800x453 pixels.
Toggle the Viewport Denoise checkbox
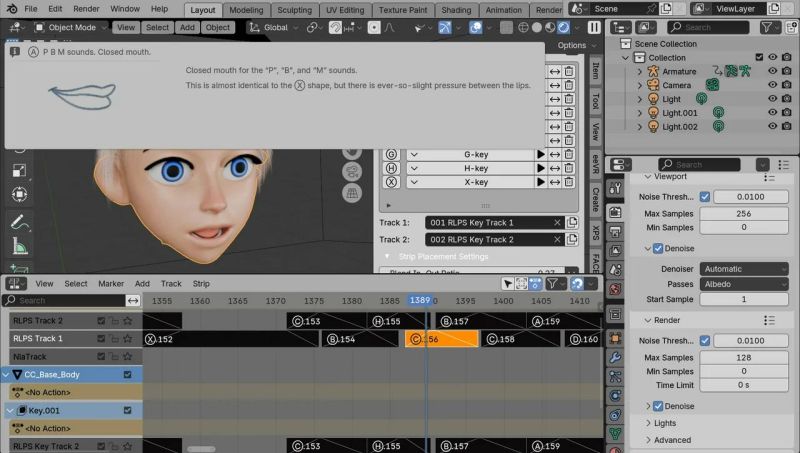[x=658, y=248]
